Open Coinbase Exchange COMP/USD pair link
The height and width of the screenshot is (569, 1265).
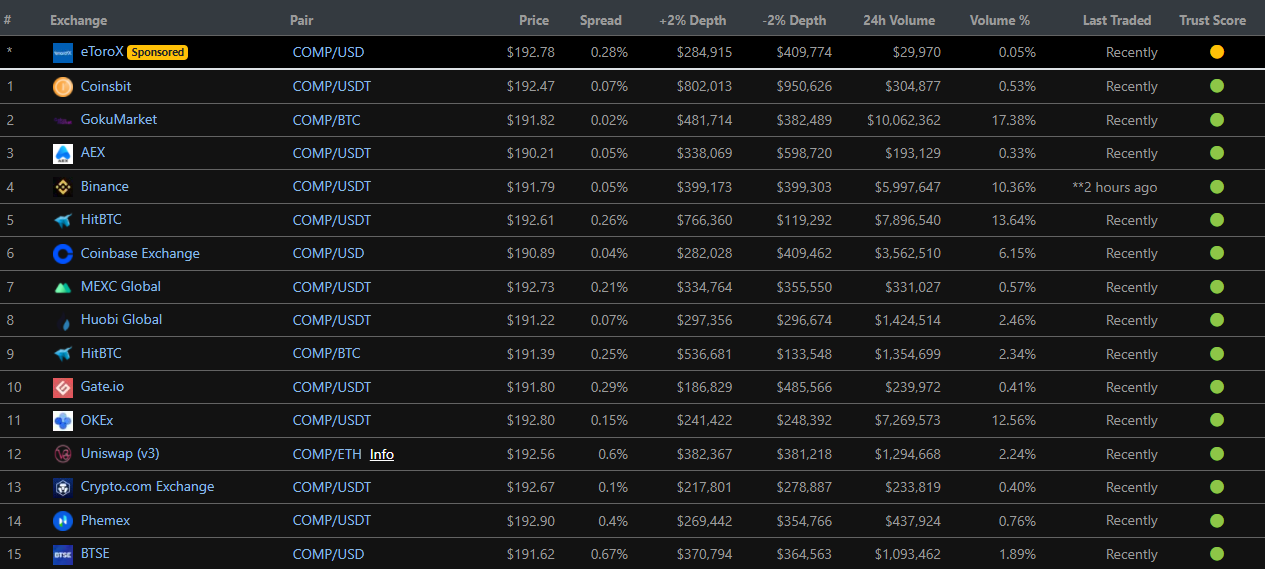[x=329, y=254]
